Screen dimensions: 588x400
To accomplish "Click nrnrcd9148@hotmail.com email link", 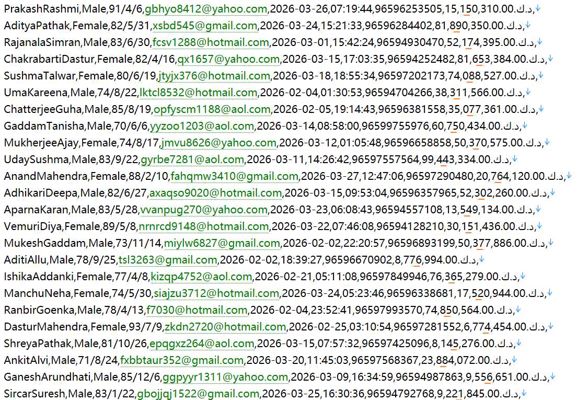I will click(x=204, y=226).
